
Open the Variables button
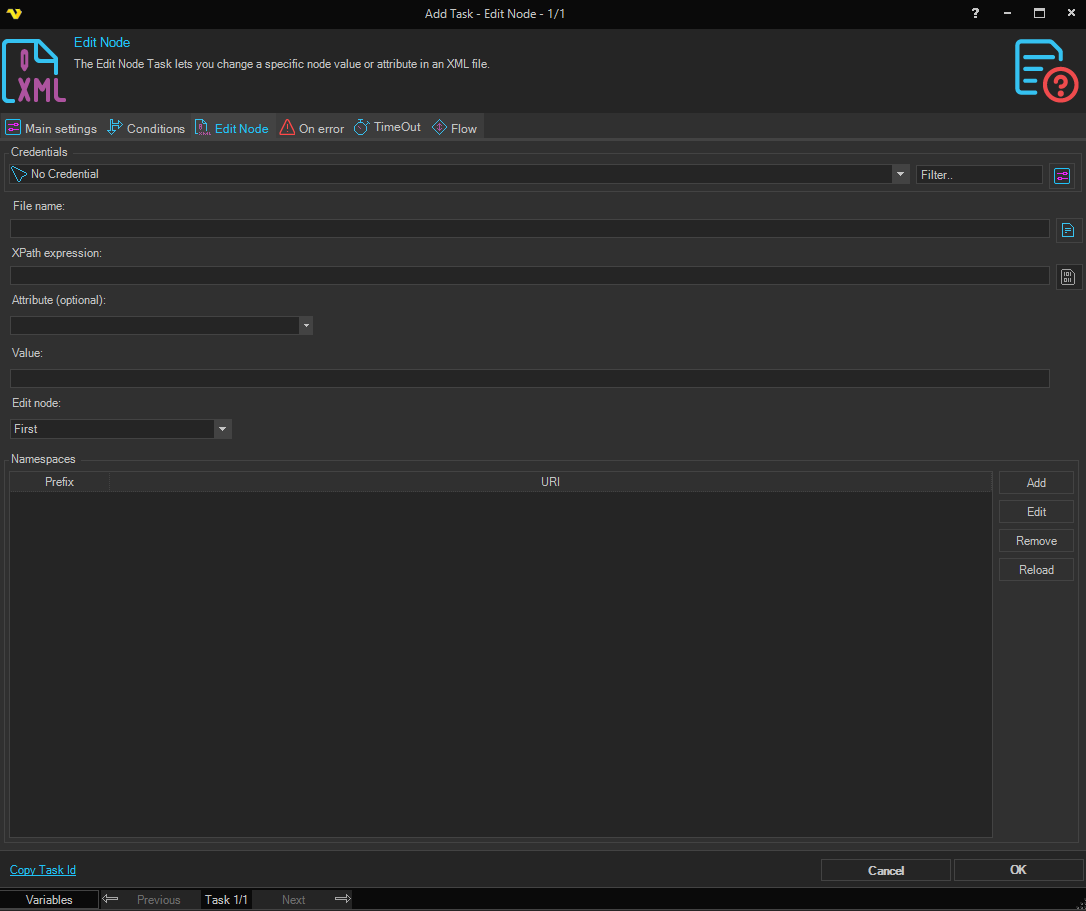coord(49,899)
